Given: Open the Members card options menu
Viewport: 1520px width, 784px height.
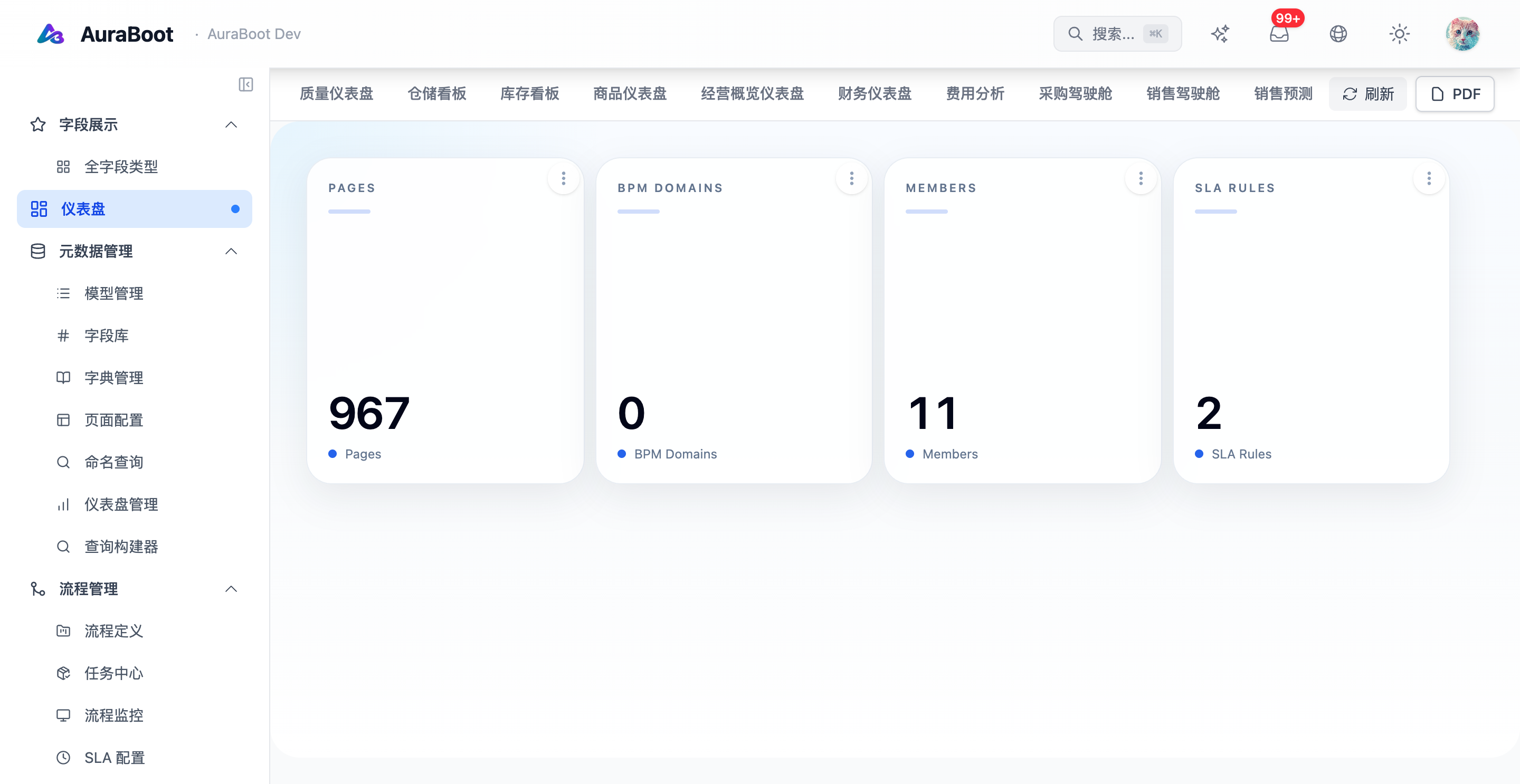Looking at the screenshot, I should (1141, 178).
